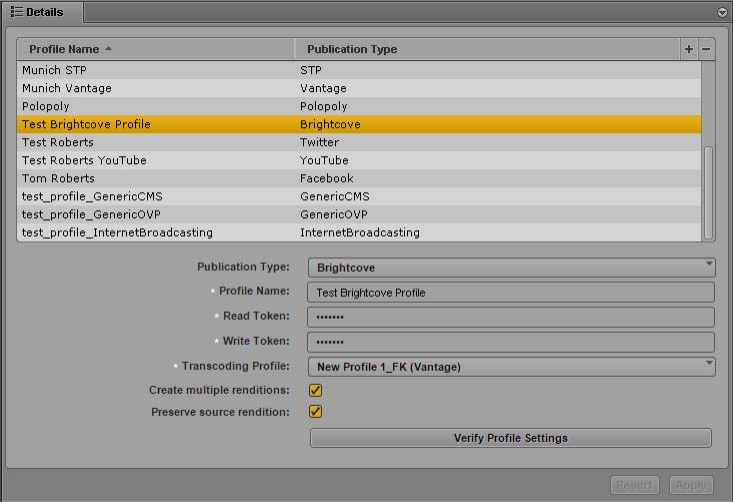The image size is (733, 502).
Task: Open the Details panel menu arrow
Action: click(722, 12)
